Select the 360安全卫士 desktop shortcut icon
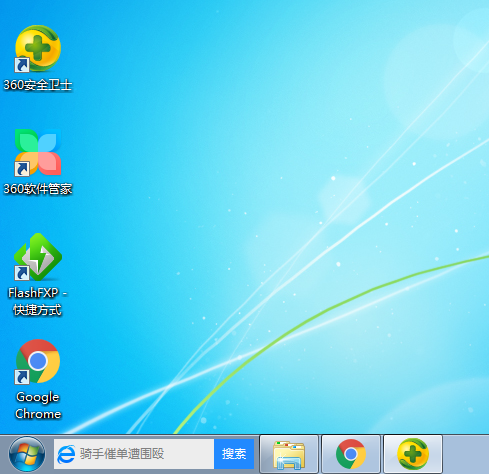489x474 pixels. [38, 49]
